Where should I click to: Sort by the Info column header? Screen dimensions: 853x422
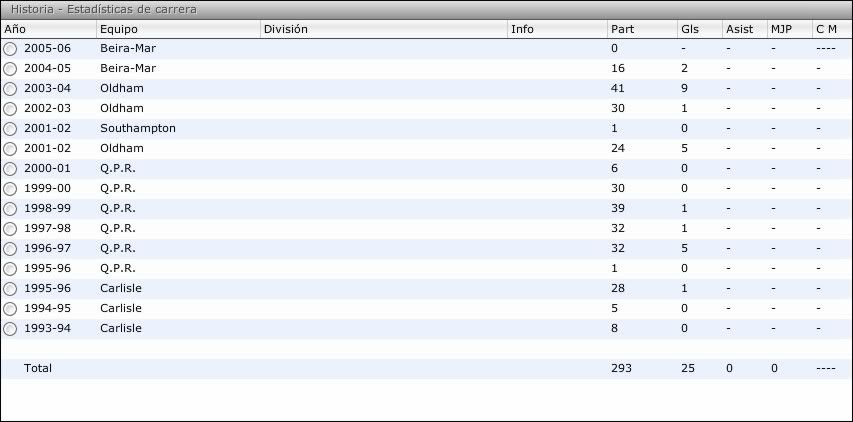click(x=558, y=29)
